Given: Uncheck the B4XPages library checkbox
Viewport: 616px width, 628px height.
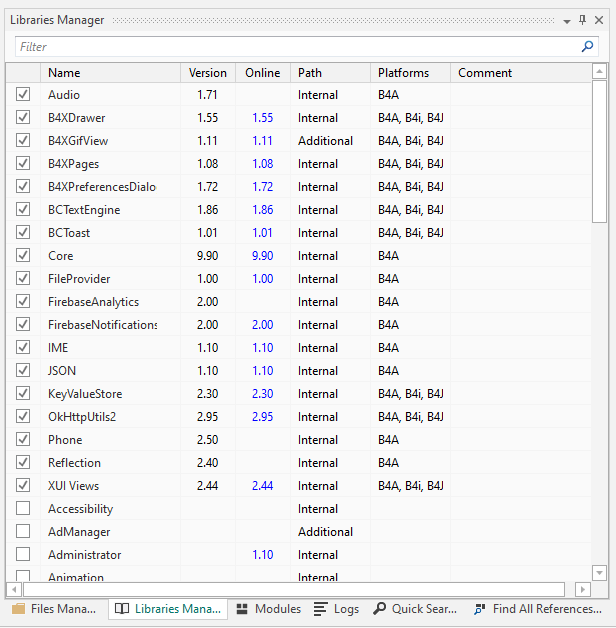Looking at the screenshot, I should point(23,163).
